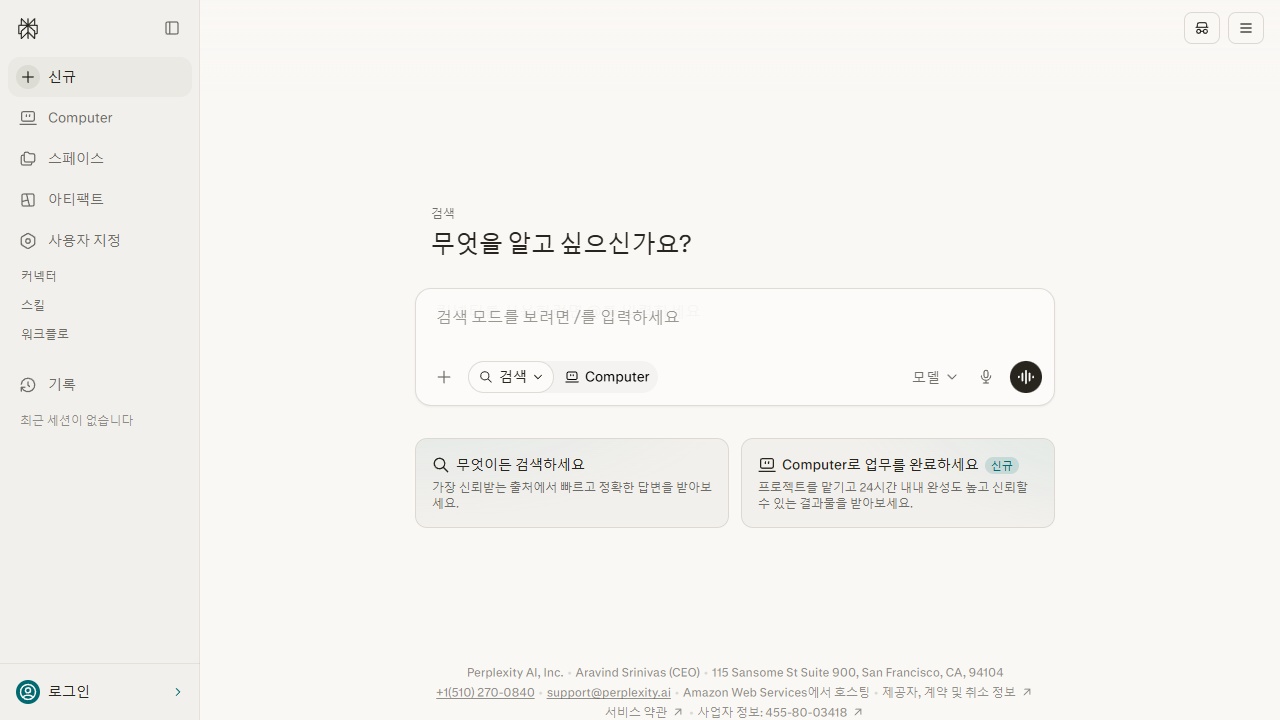Open the incognito glasses button at top right
Screen dimensions: 1280x720
click(x=1202, y=28)
